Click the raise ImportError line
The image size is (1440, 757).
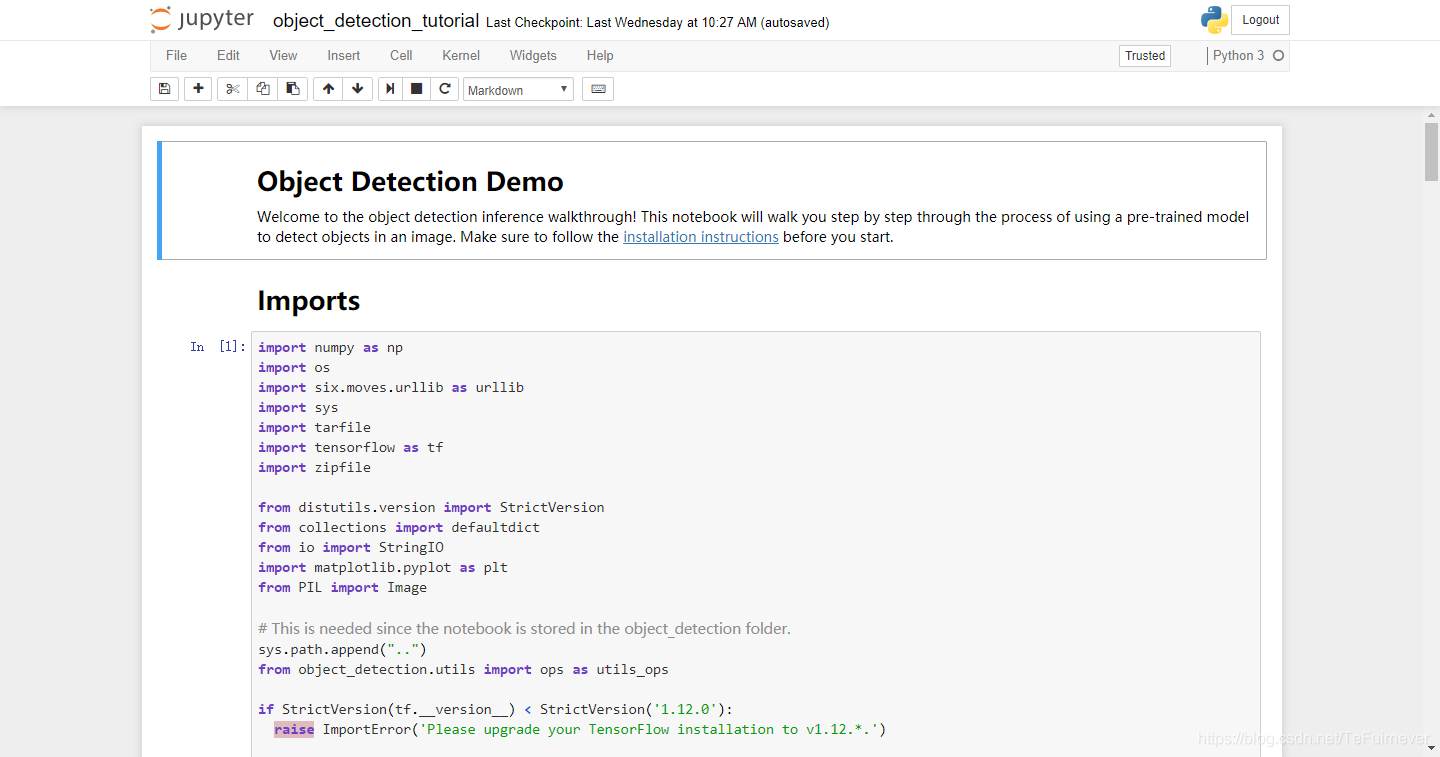click(x=580, y=729)
